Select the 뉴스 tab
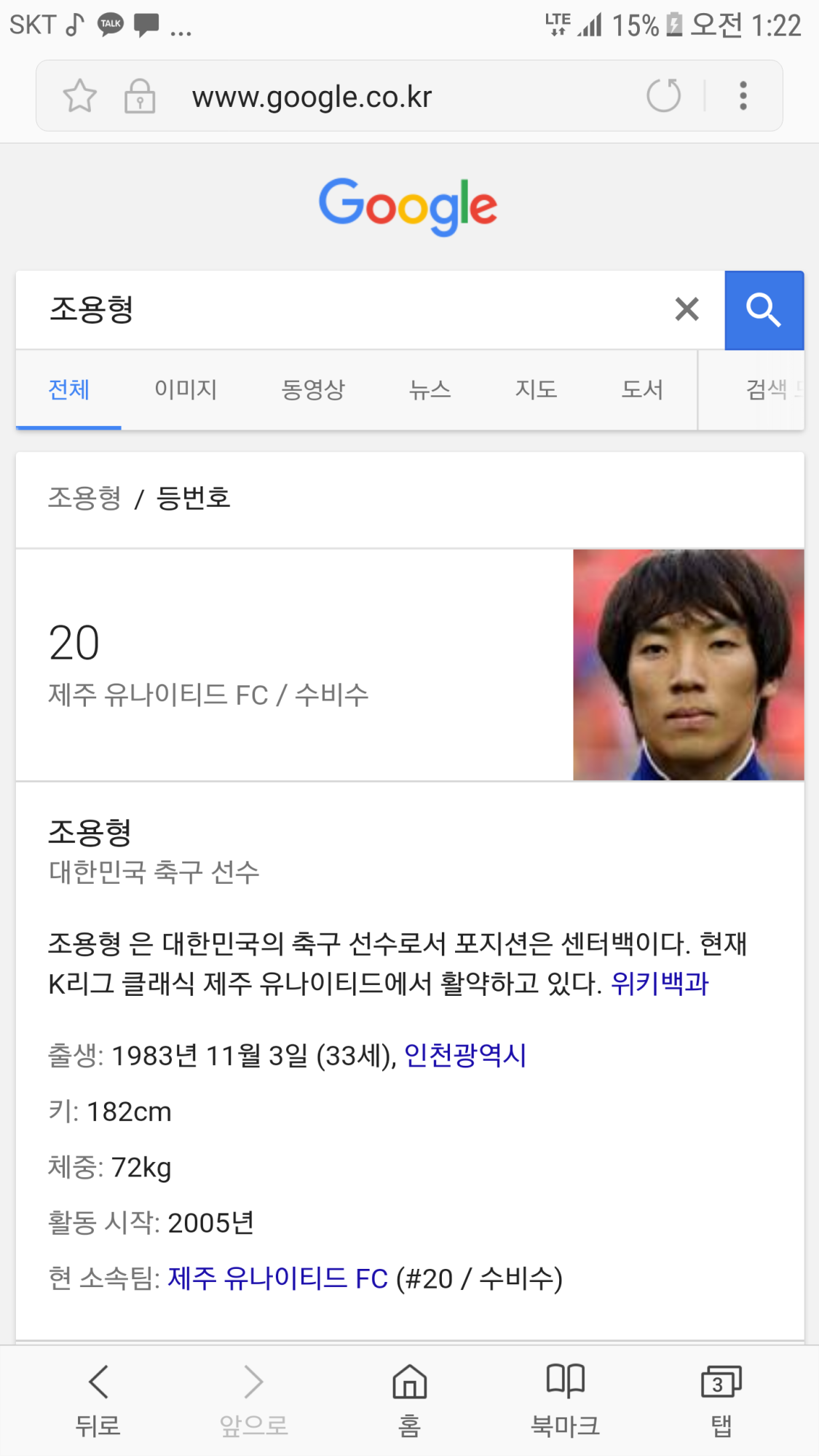Image resolution: width=819 pixels, height=1456 pixels. tap(430, 389)
